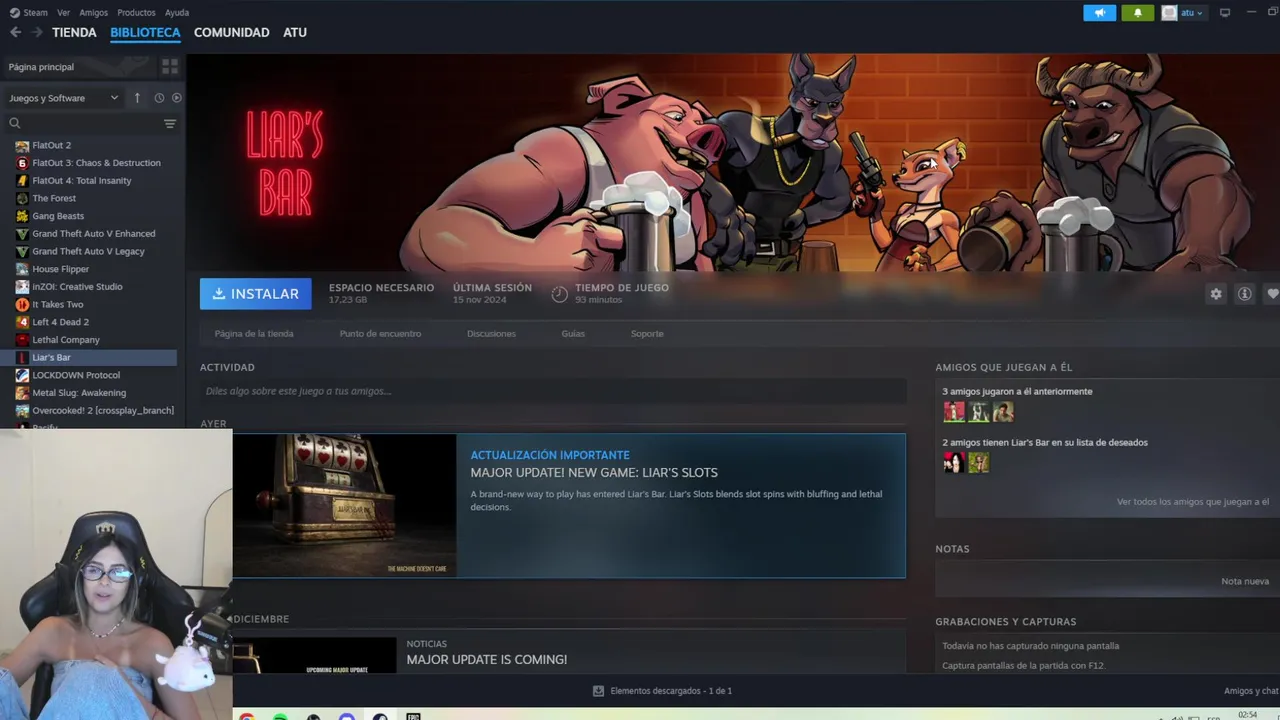Open Punto de encuentro link
1280x720 pixels.
(380, 333)
